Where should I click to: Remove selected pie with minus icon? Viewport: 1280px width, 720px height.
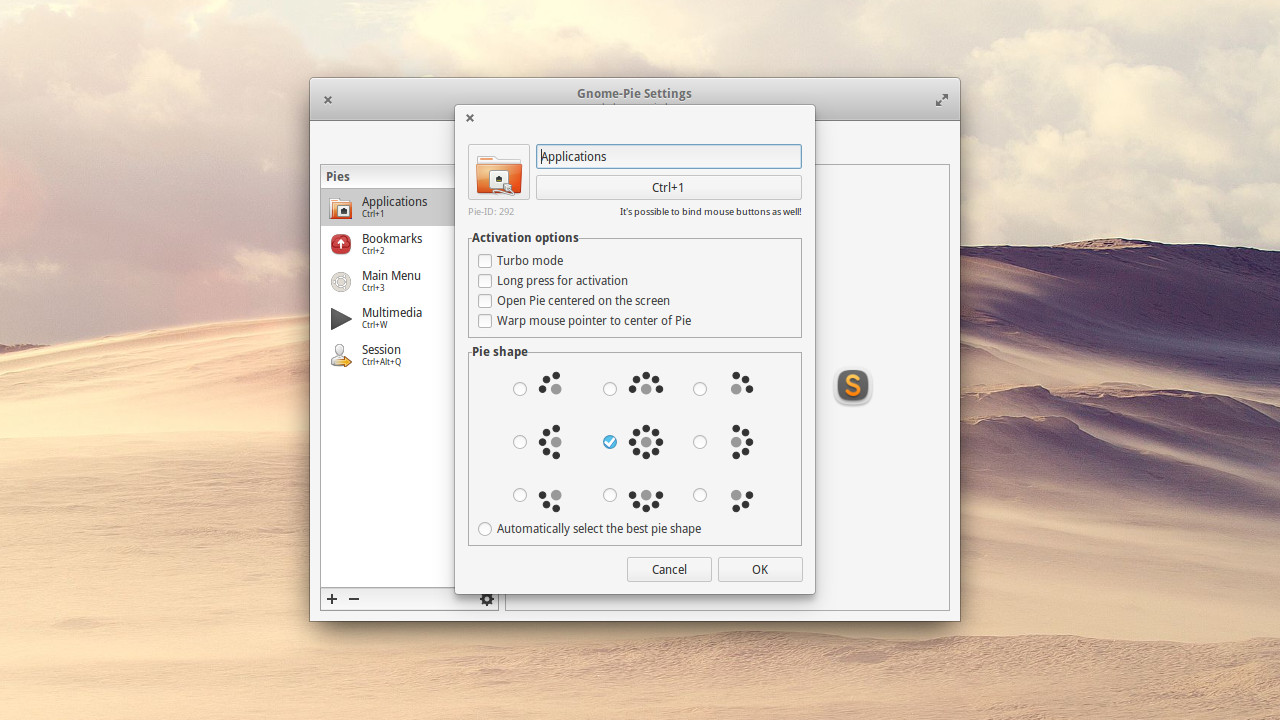(x=354, y=599)
